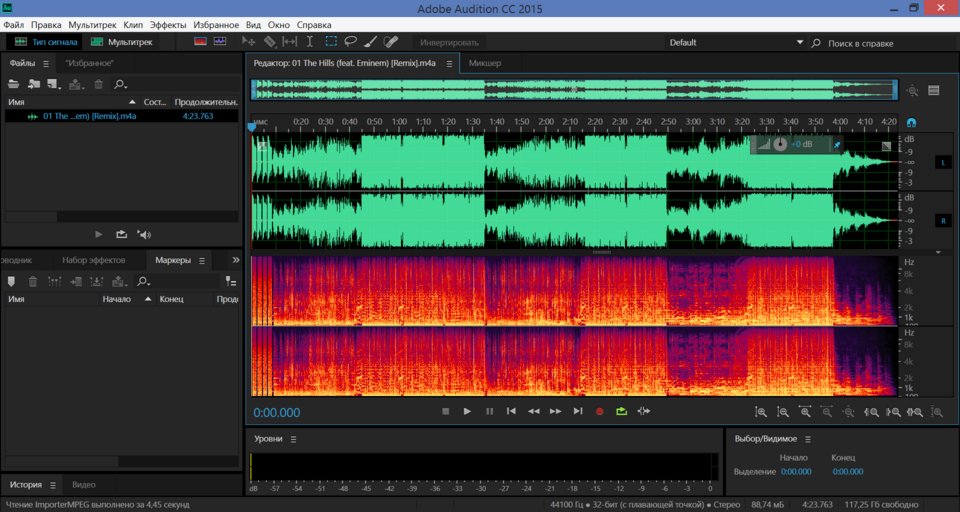The width and height of the screenshot is (960, 512).
Task: Click the Конец column header in Markers
Action: (x=171, y=299)
